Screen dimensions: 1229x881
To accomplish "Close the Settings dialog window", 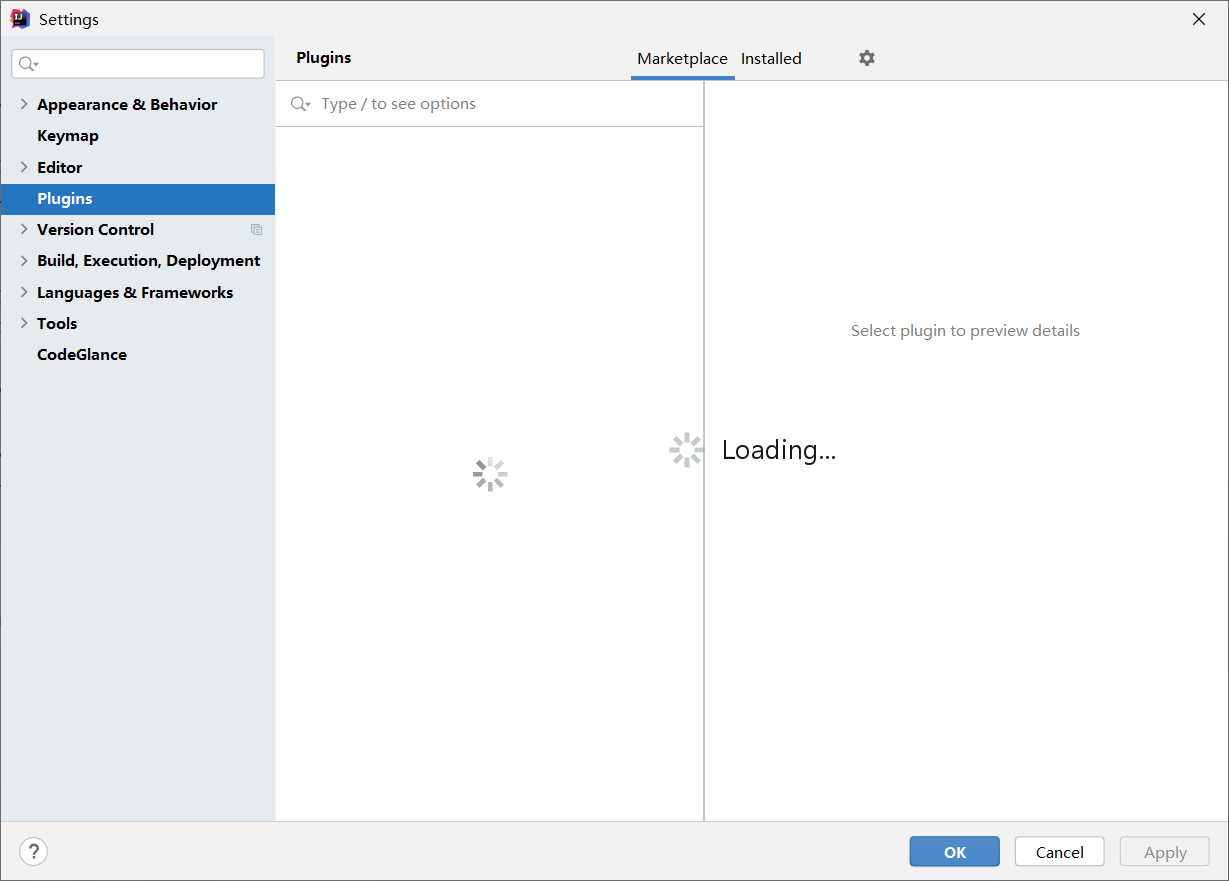I will pyautogui.click(x=1199, y=19).
